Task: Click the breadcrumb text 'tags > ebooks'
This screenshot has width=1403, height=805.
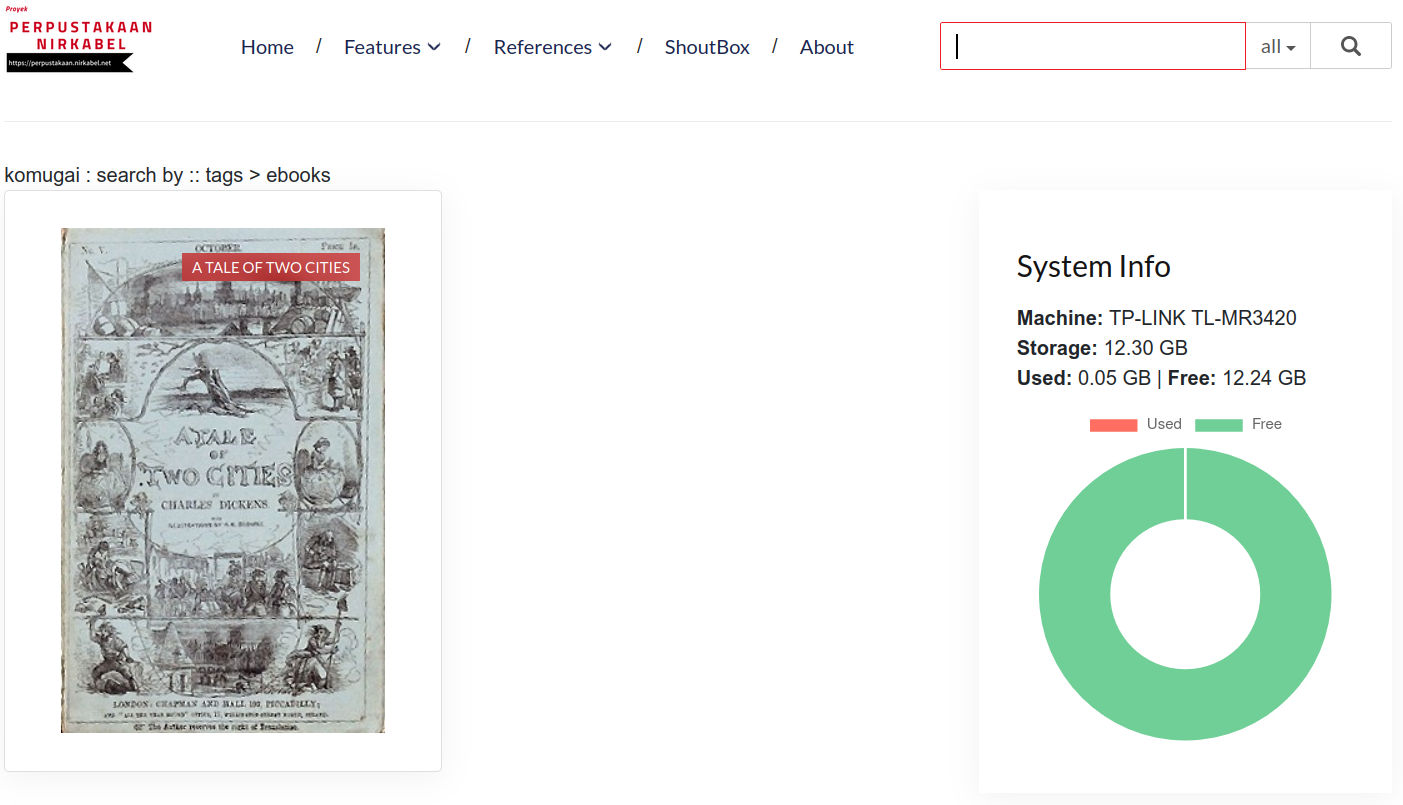Action: [268, 175]
